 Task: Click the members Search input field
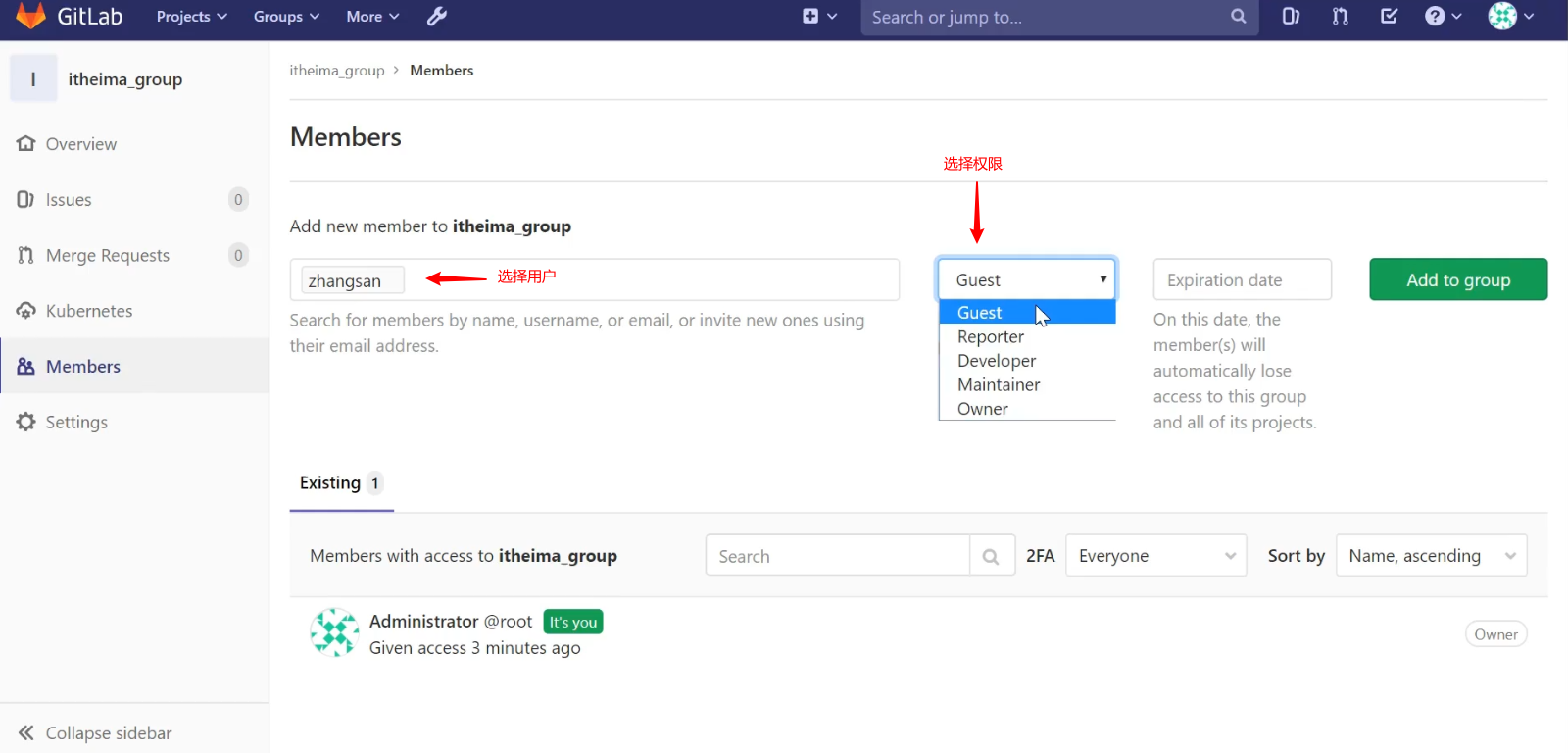tap(838, 556)
